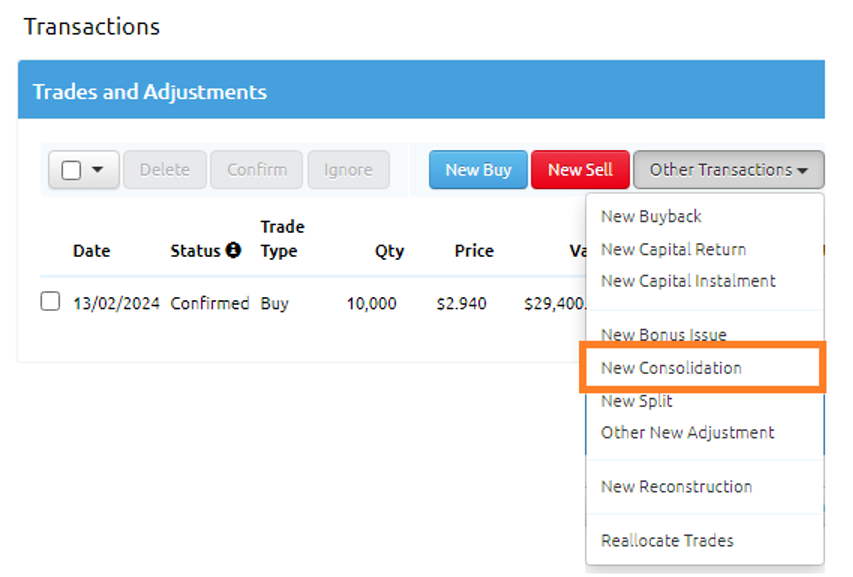Collapse the Other Transactions dropdown
The width and height of the screenshot is (853, 577).
pyautogui.click(x=728, y=170)
